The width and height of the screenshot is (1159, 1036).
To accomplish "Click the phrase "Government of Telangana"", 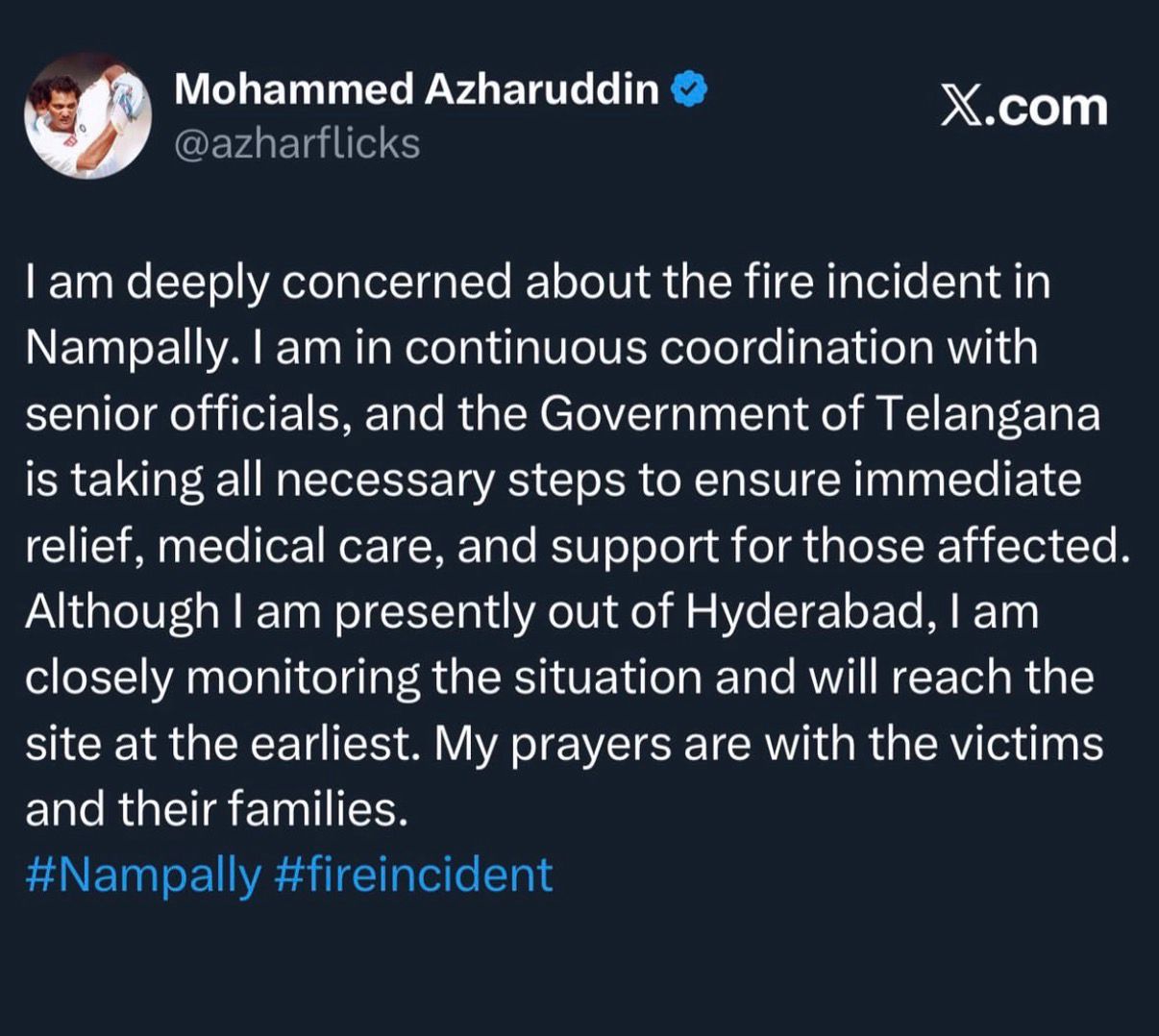I will pyautogui.click(x=820, y=414).
